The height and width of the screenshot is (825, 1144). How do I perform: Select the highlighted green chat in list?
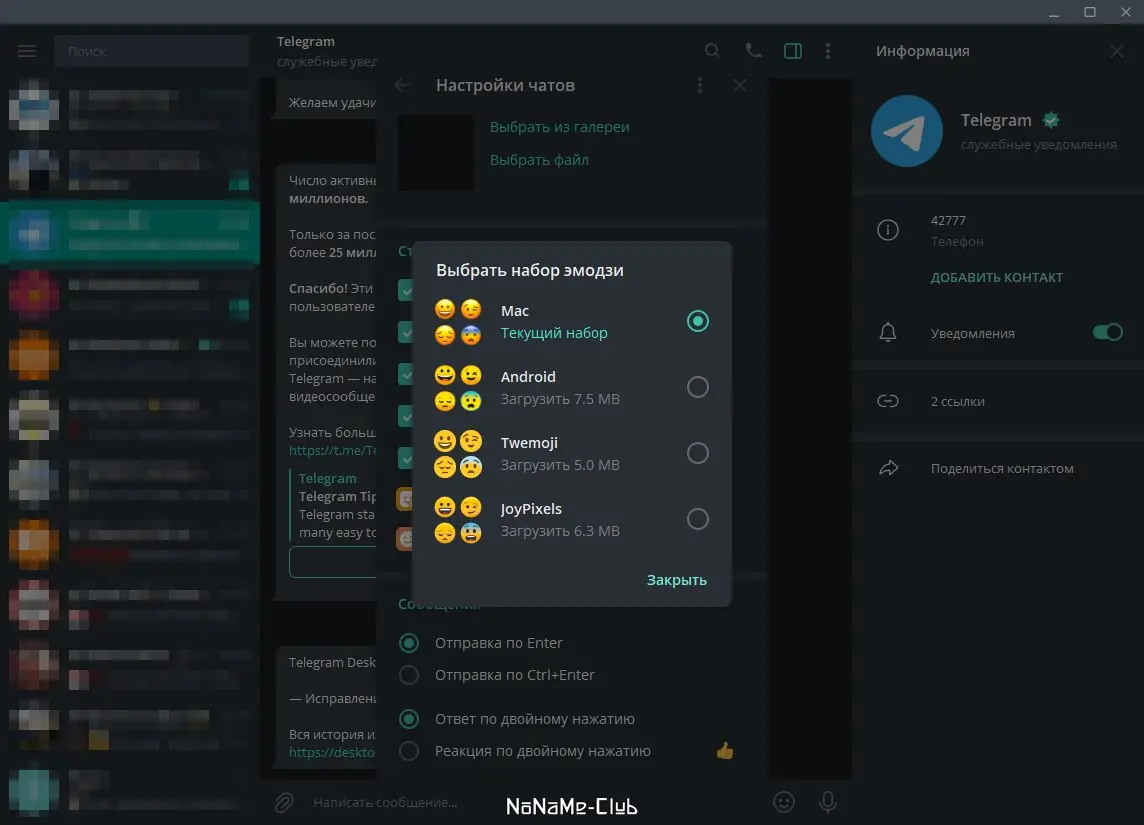130,231
